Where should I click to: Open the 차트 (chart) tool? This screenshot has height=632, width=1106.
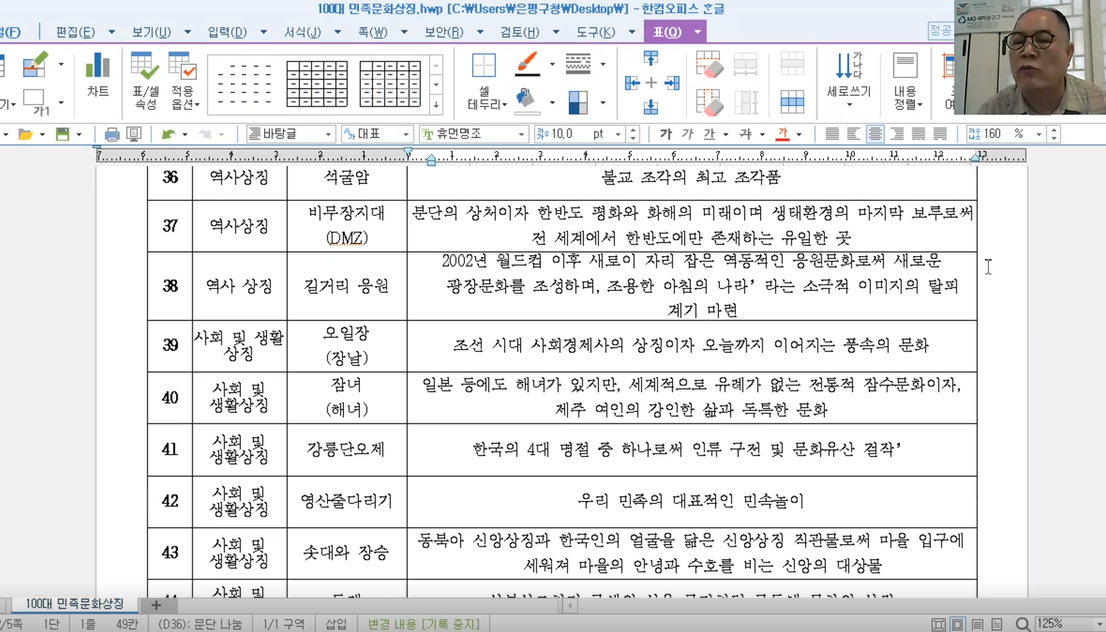point(97,75)
